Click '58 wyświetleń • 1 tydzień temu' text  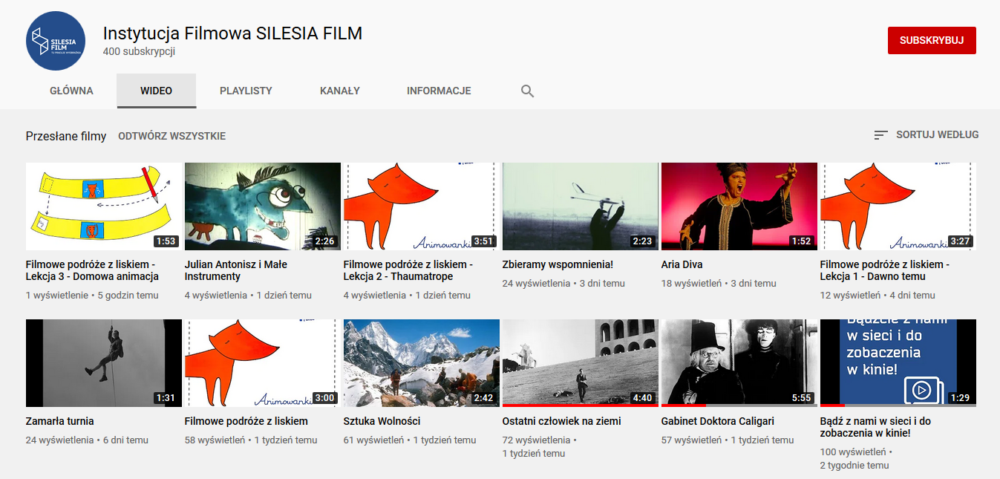[251, 440]
